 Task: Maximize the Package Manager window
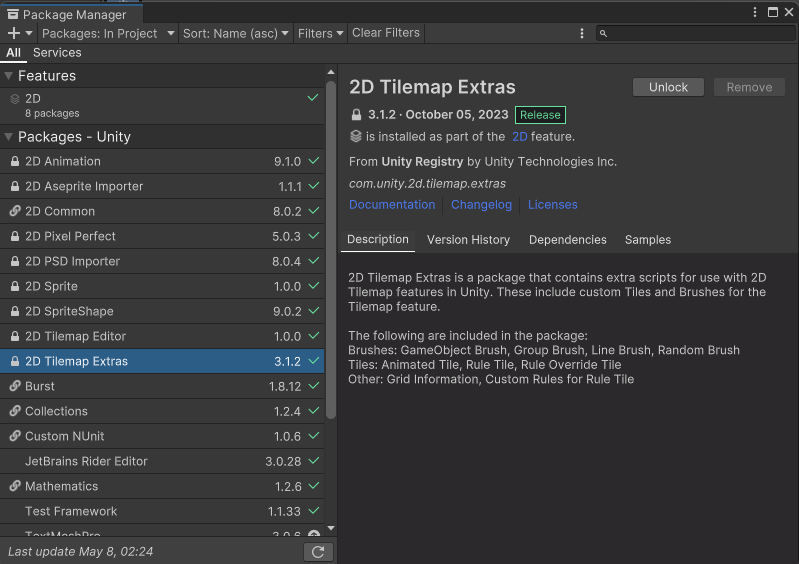pos(773,12)
